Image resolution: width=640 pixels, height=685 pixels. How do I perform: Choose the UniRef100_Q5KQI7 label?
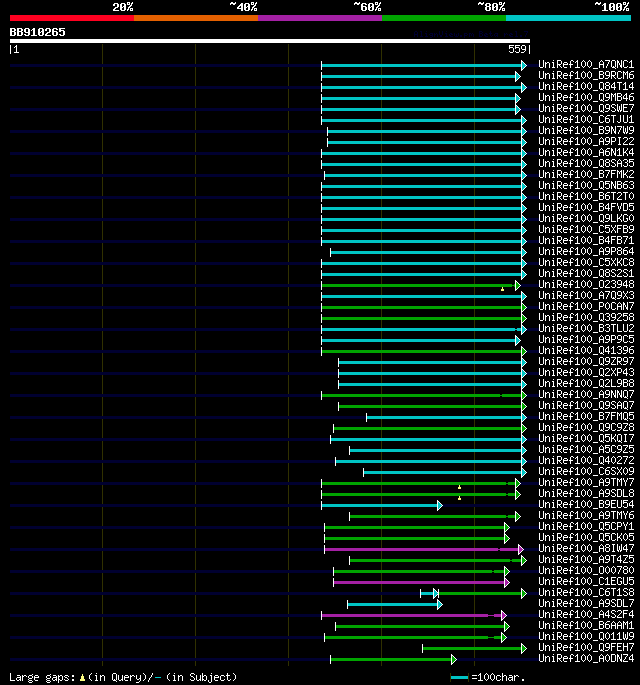pos(586,438)
